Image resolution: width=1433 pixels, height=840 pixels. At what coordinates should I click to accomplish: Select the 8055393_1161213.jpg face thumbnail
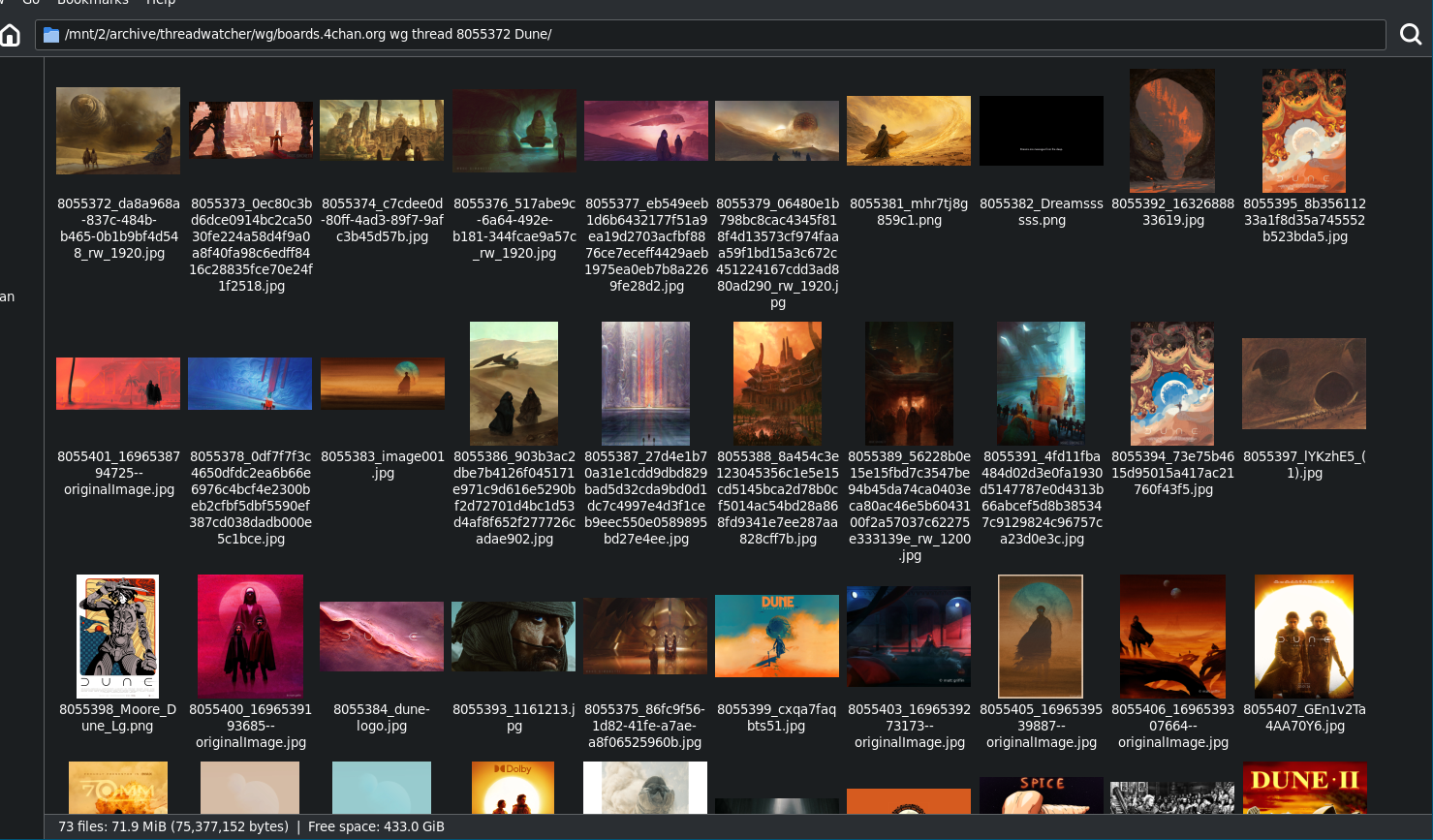514,636
